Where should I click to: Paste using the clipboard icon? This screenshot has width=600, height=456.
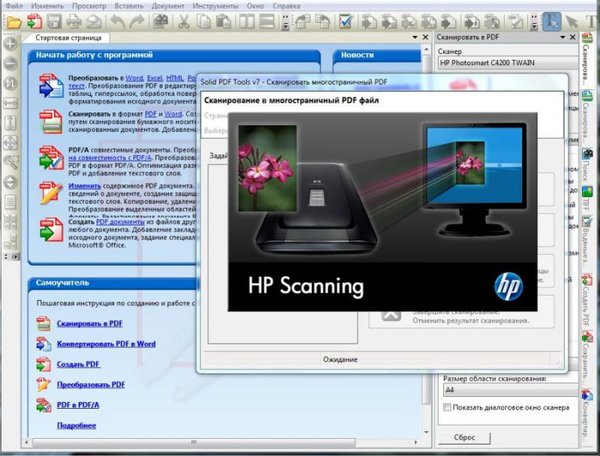[x=223, y=22]
